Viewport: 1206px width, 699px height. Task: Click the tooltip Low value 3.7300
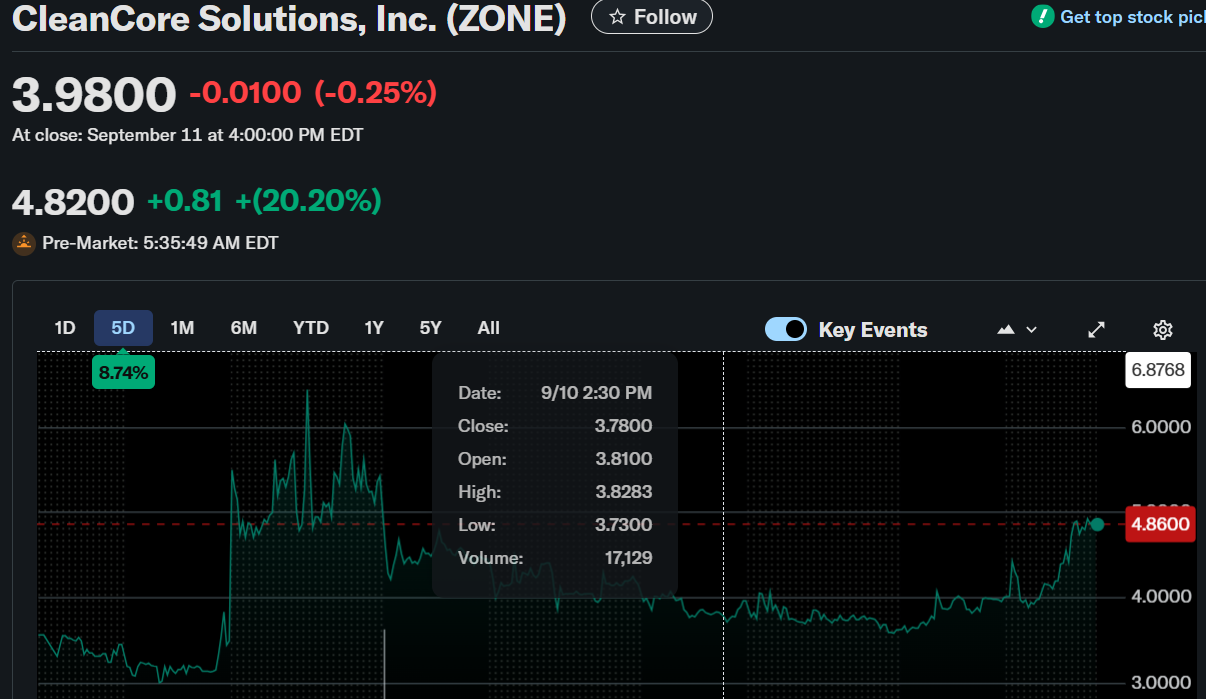(623, 525)
